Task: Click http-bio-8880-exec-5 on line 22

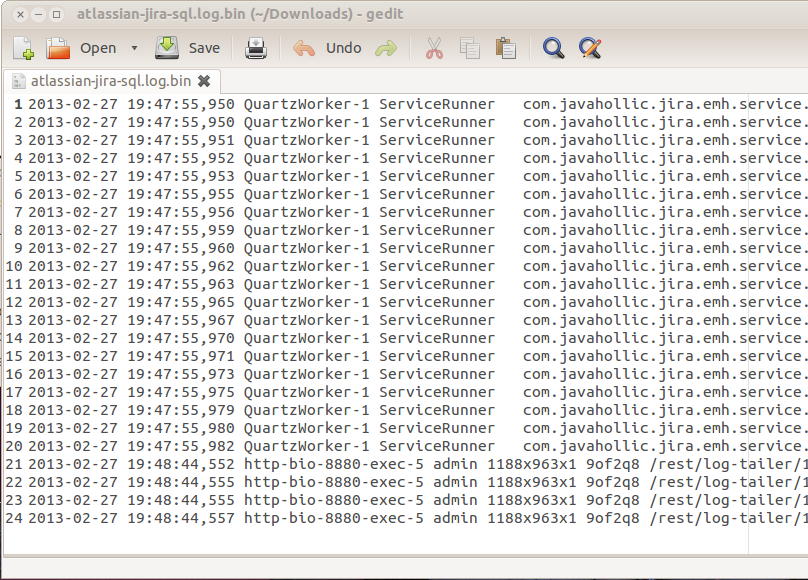Action: (333, 483)
